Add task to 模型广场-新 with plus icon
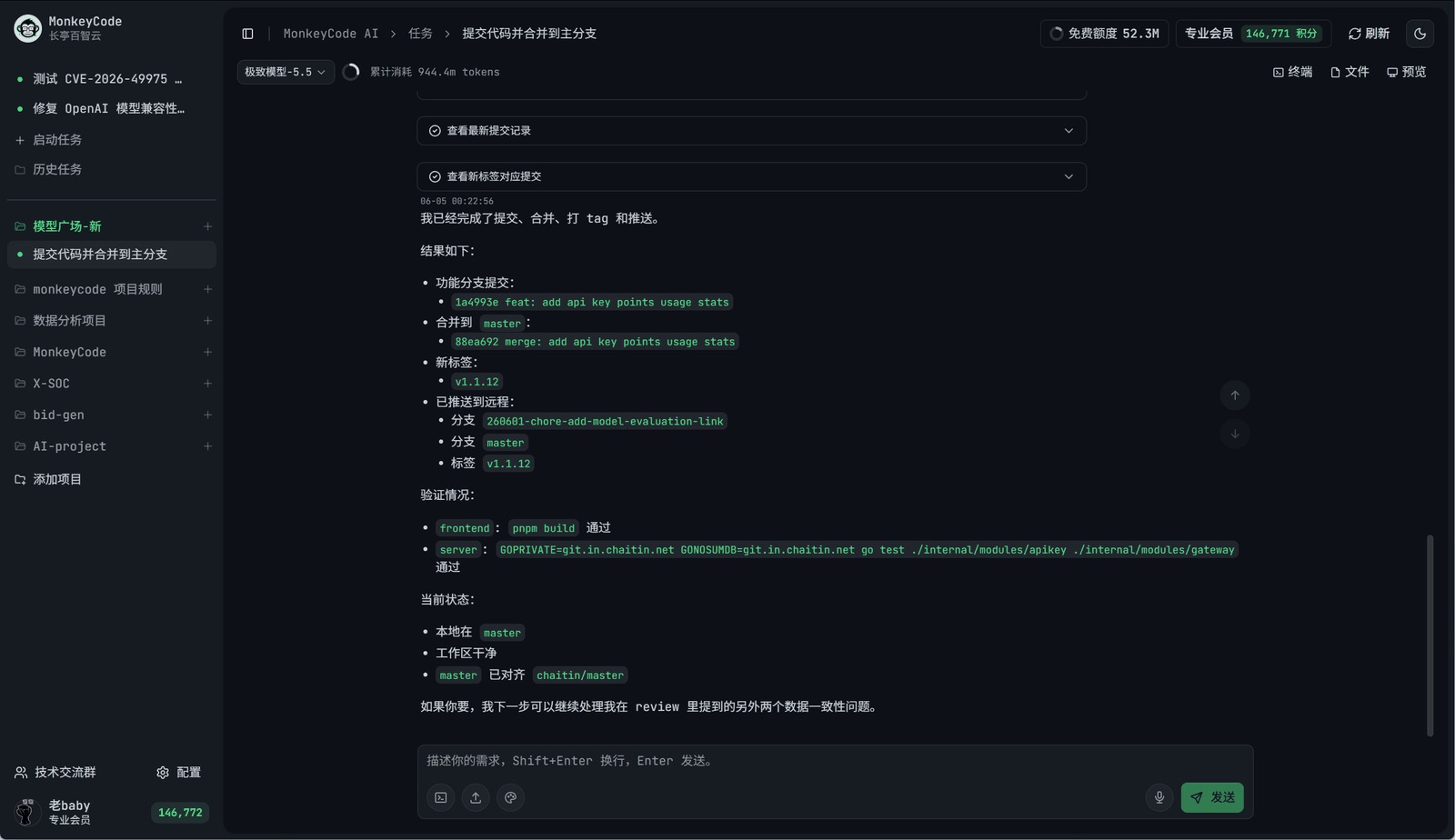The image size is (1455, 840). [207, 226]
